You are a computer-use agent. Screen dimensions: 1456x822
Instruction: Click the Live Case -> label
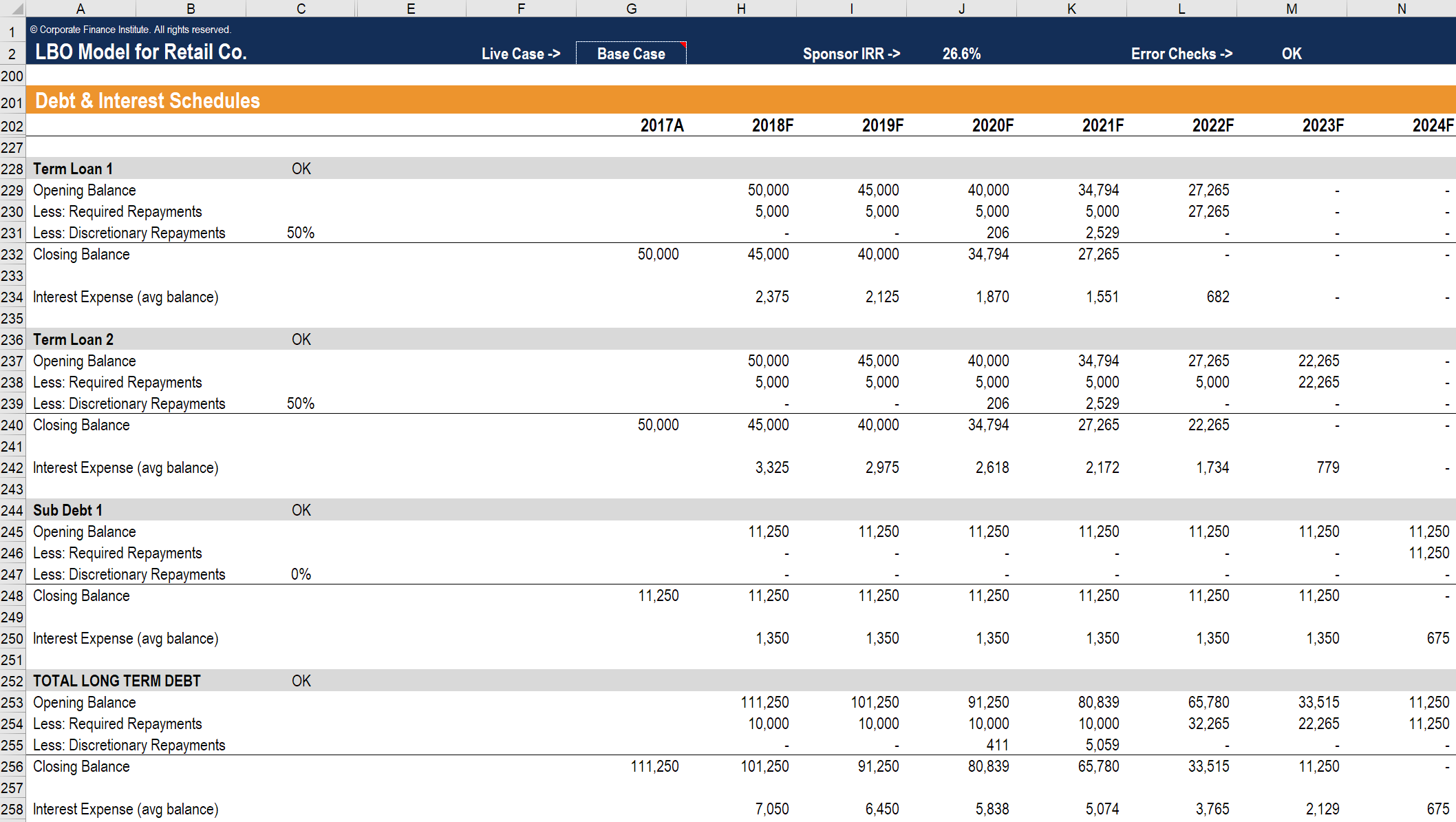pyautogui.click(x=520, y=54)
